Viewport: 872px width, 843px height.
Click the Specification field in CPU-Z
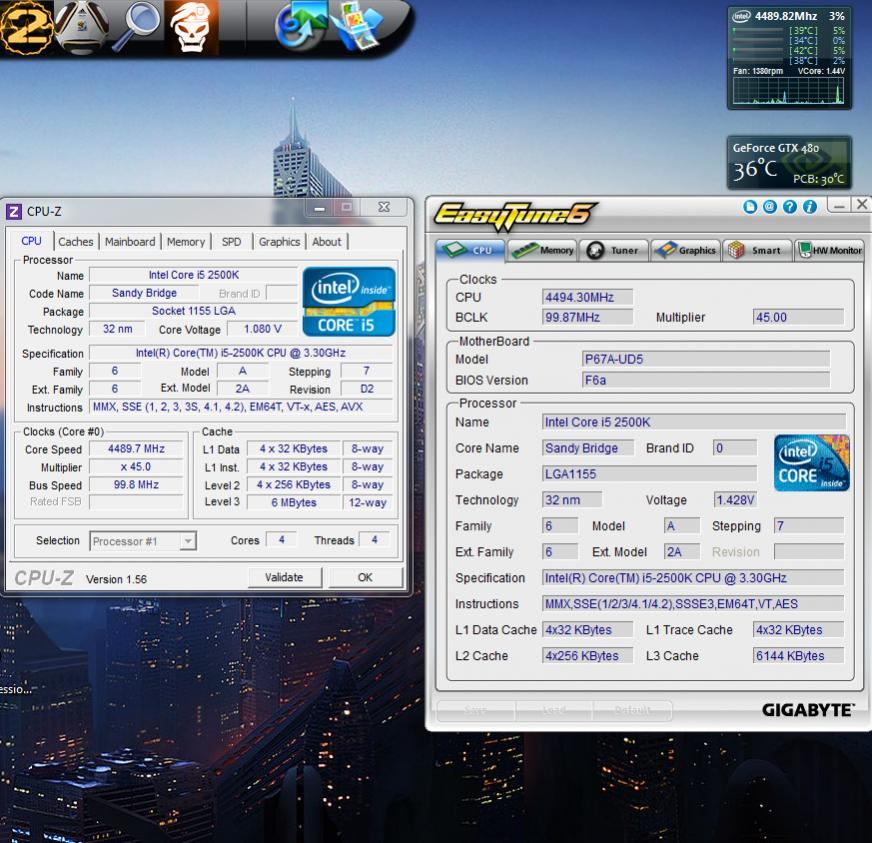point(241,353)
